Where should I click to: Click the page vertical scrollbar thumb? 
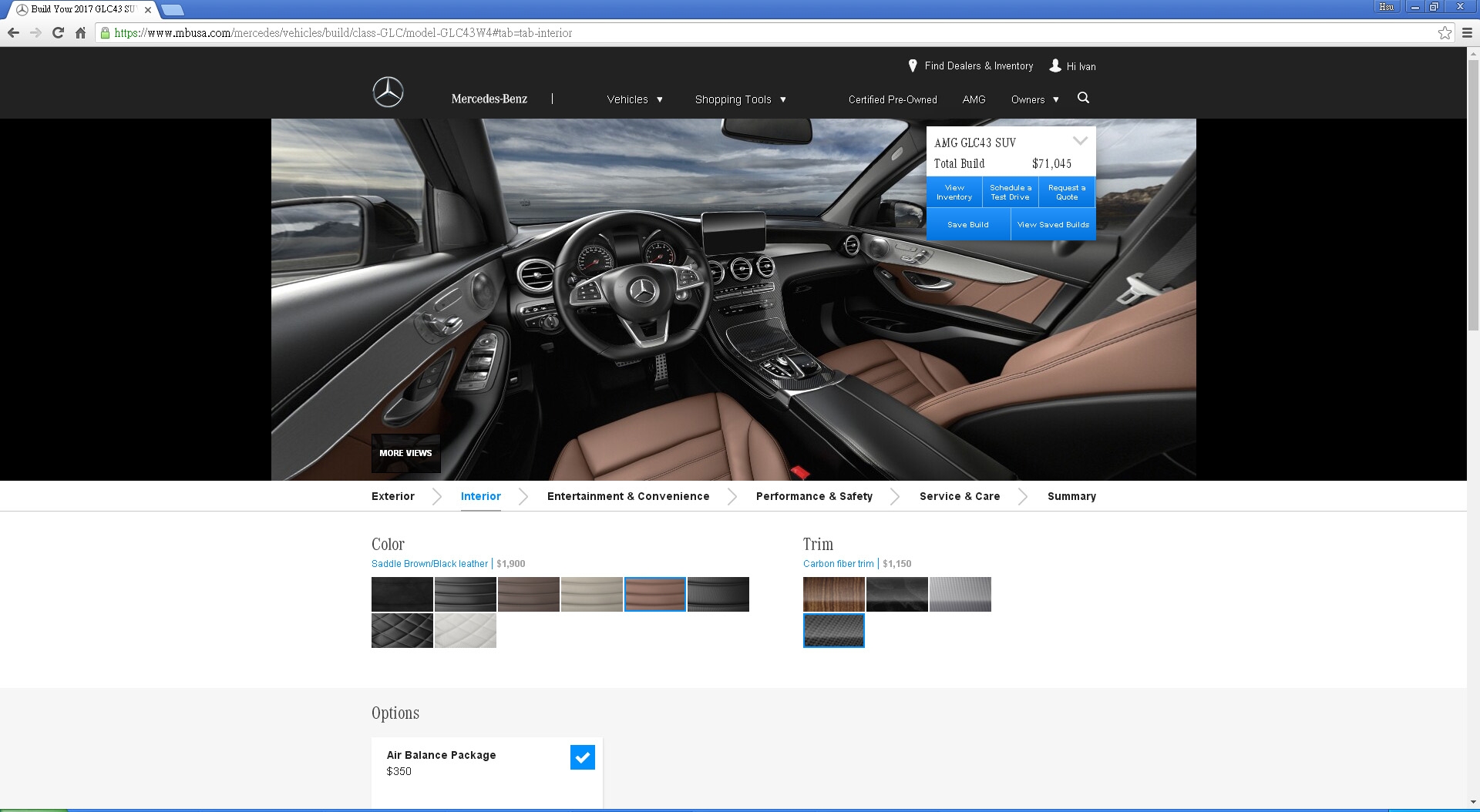(x=1473, y=196)
